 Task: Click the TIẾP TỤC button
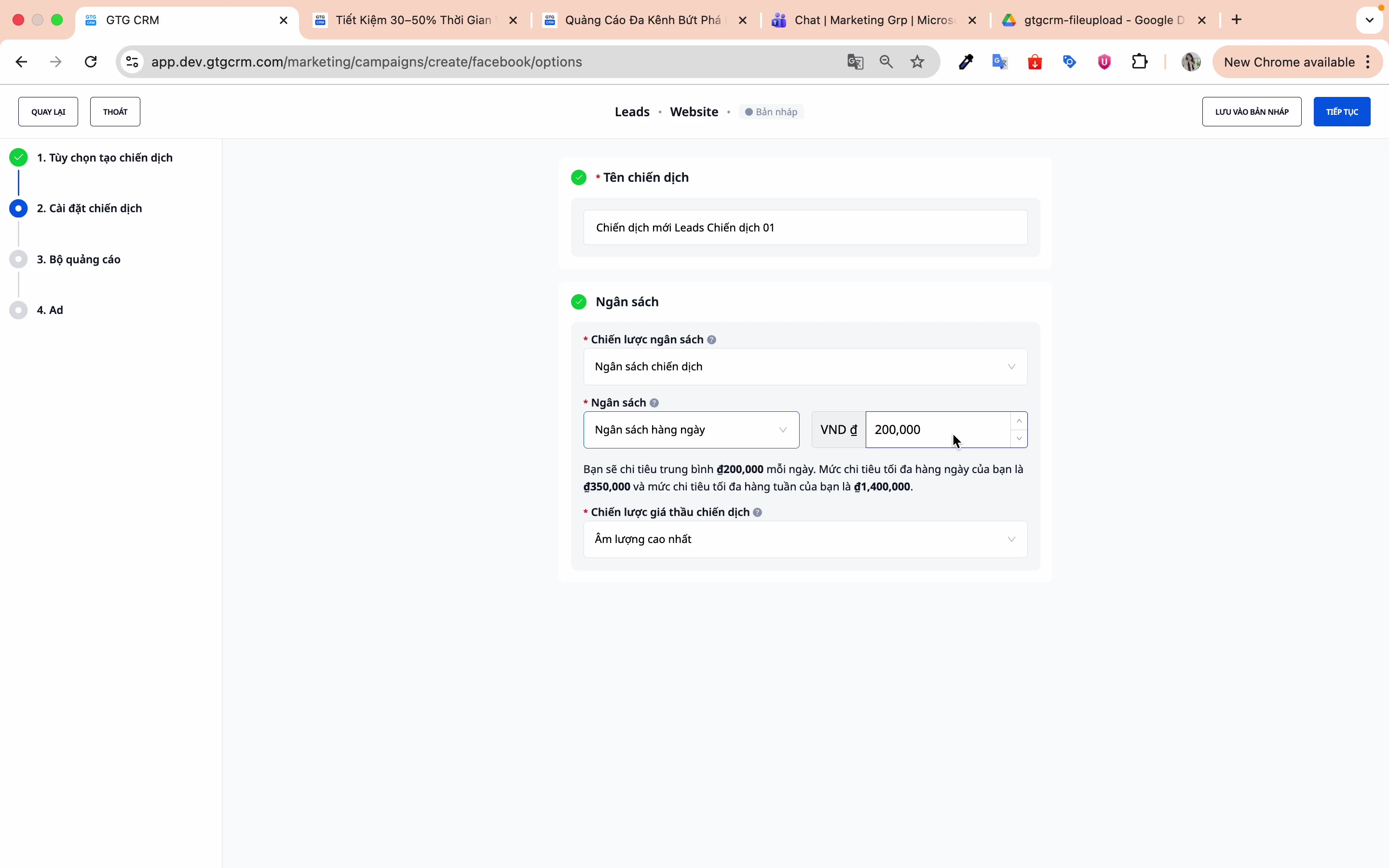(x=1341, y=112)
